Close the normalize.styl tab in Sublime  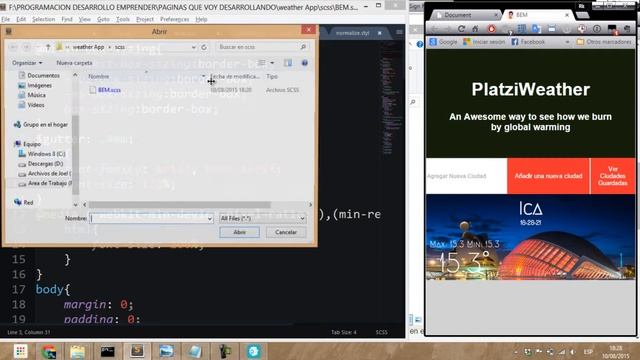pos(380,33)
